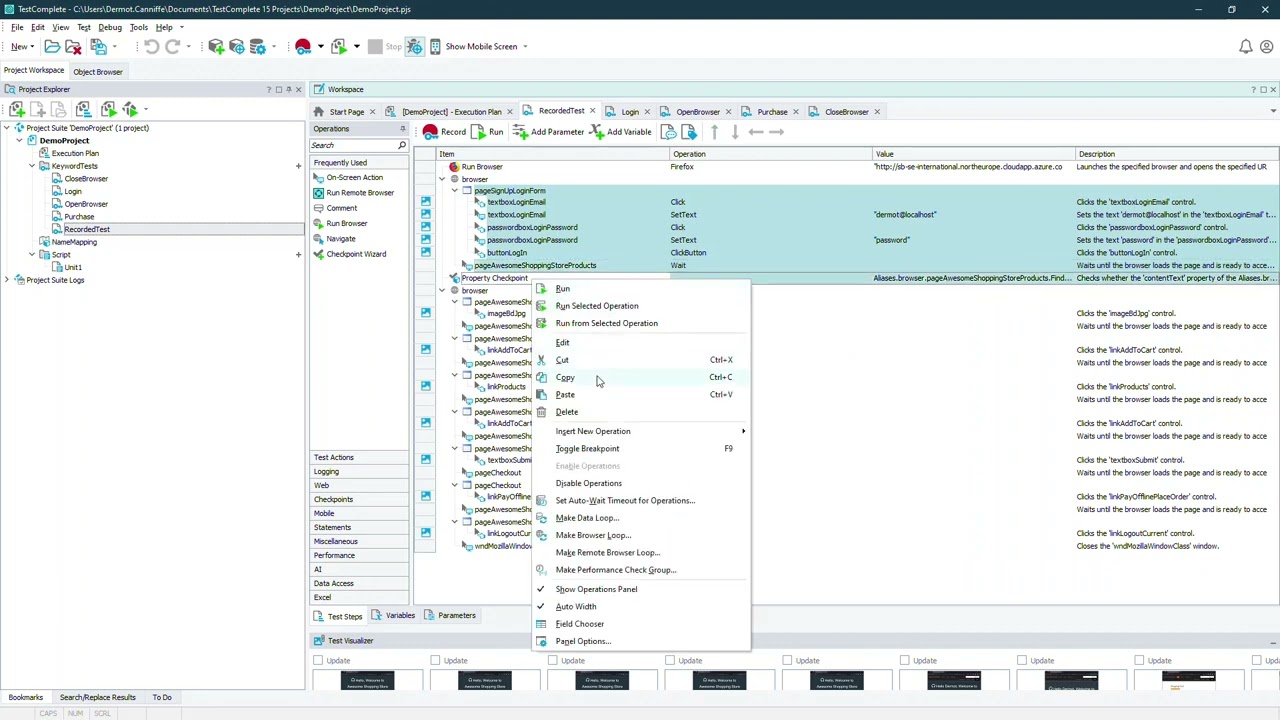Image resolution: width=1280 pixels, height=720 pixels.
Task: Open the Checkpoints operations category
Action: [333, 499]
